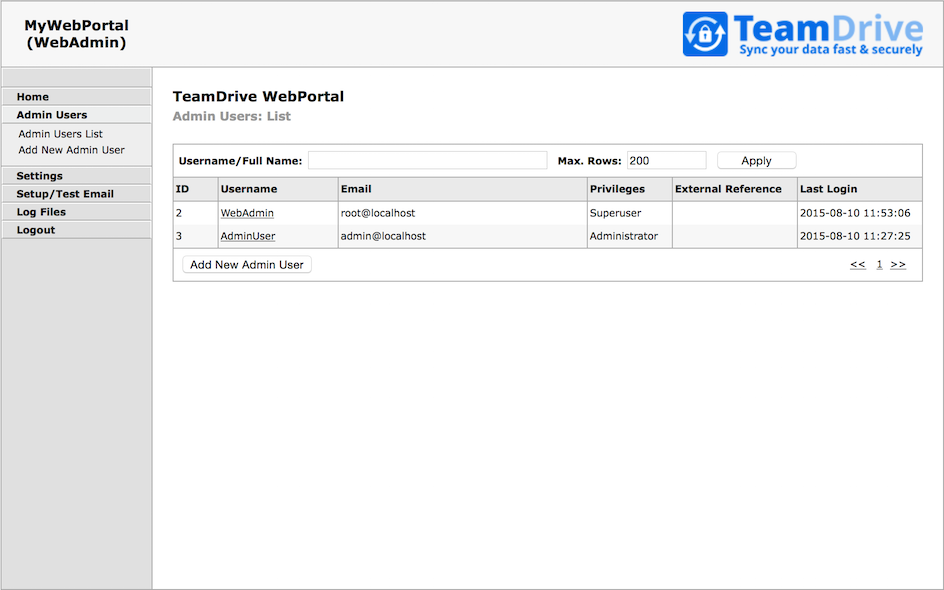Select the root@localhost email cell
Viewport: 944px width, 590px height.
[462, 213]
